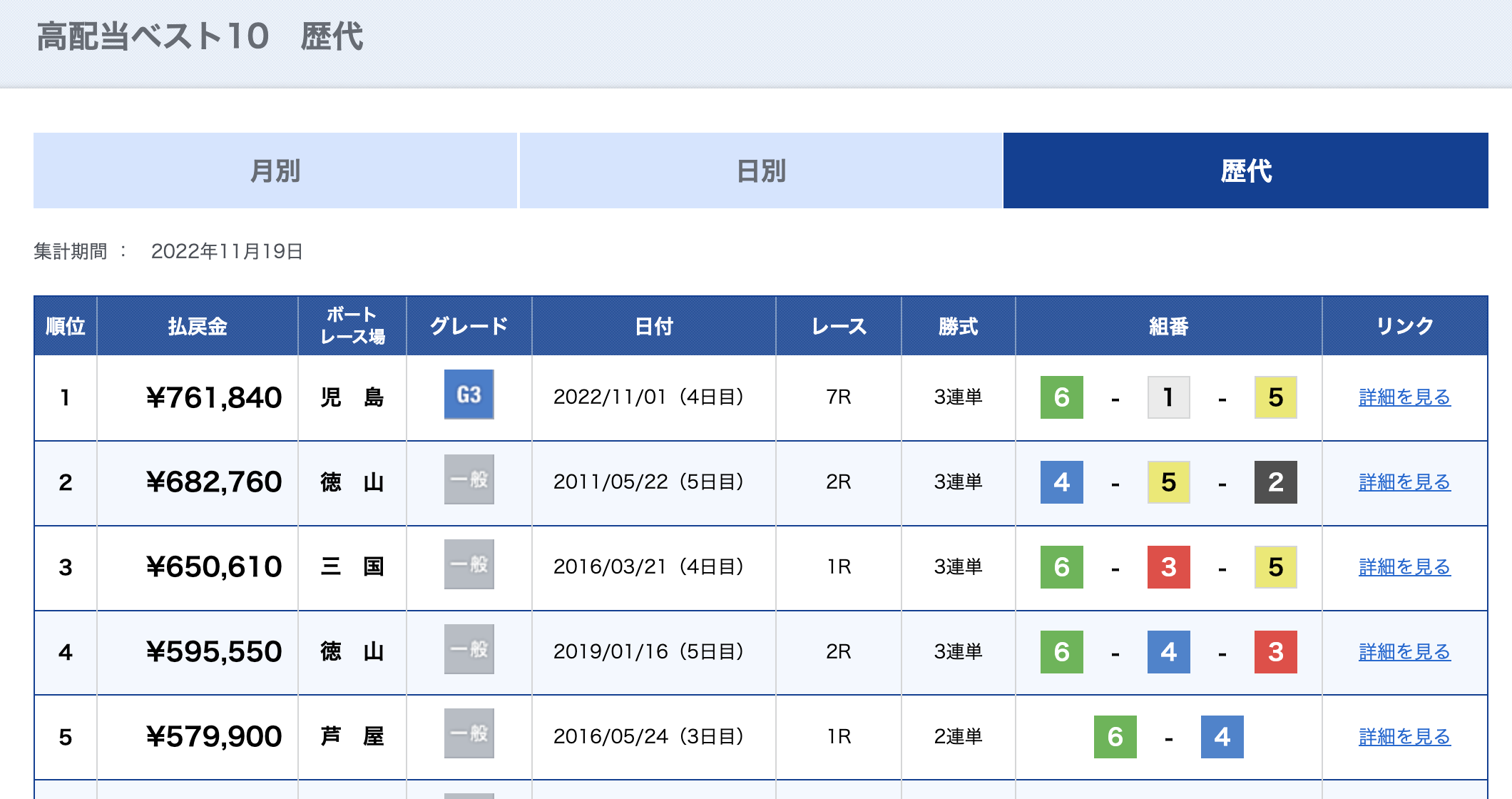Click the ¥682,760 payout amount
The width and height of the screenshot is (1512, 799).
[214, 482]
